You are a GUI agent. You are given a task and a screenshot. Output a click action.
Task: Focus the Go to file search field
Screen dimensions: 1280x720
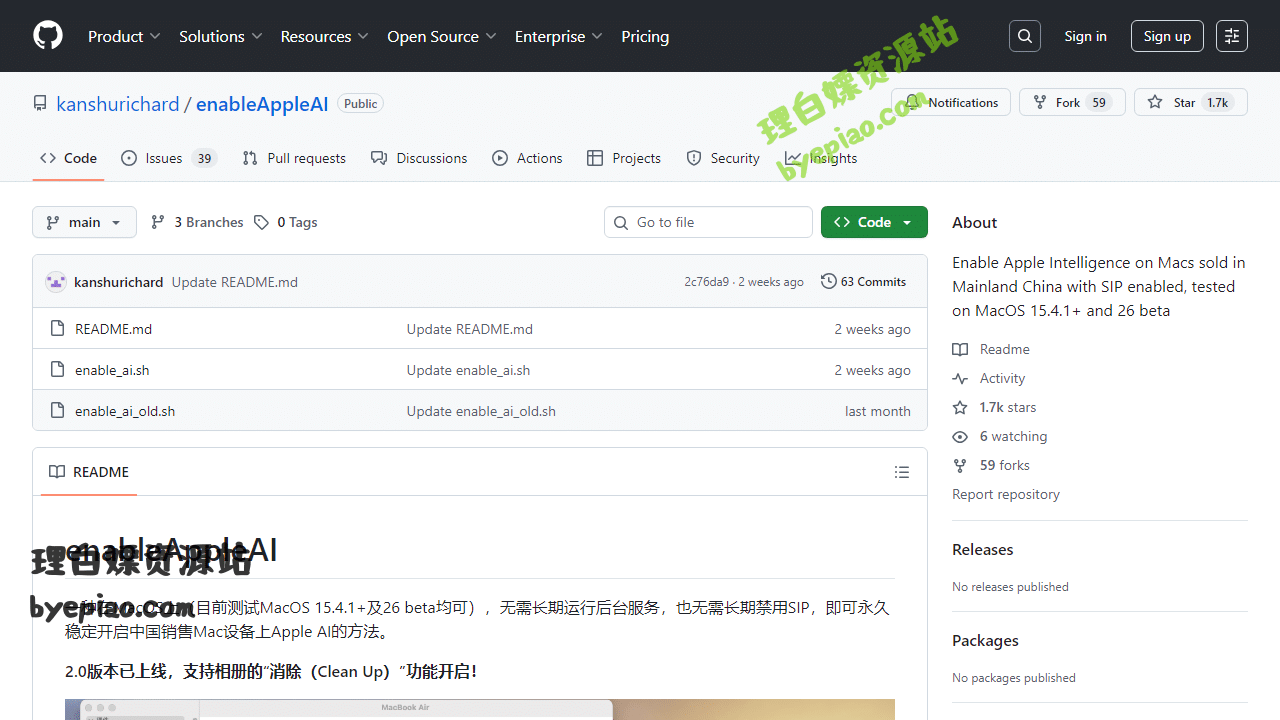click(708, 222)
